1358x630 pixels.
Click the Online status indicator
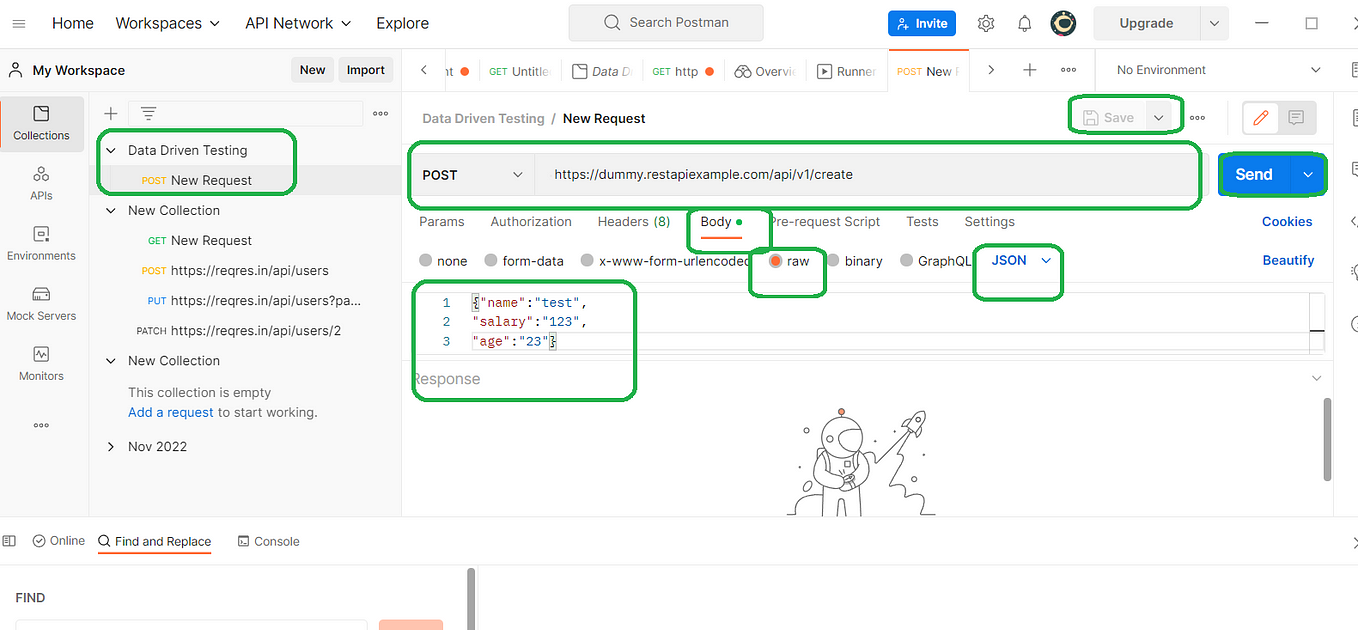click(59, 541)
